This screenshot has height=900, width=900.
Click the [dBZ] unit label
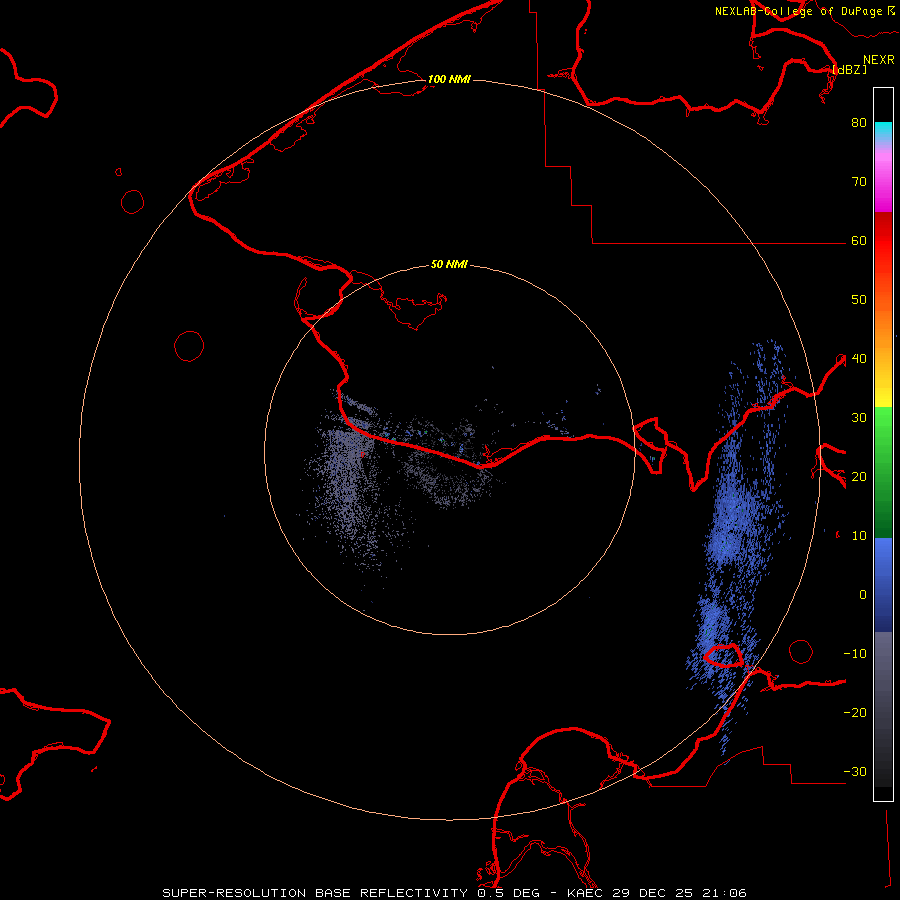pyautogui.click(x=849, y=69)
